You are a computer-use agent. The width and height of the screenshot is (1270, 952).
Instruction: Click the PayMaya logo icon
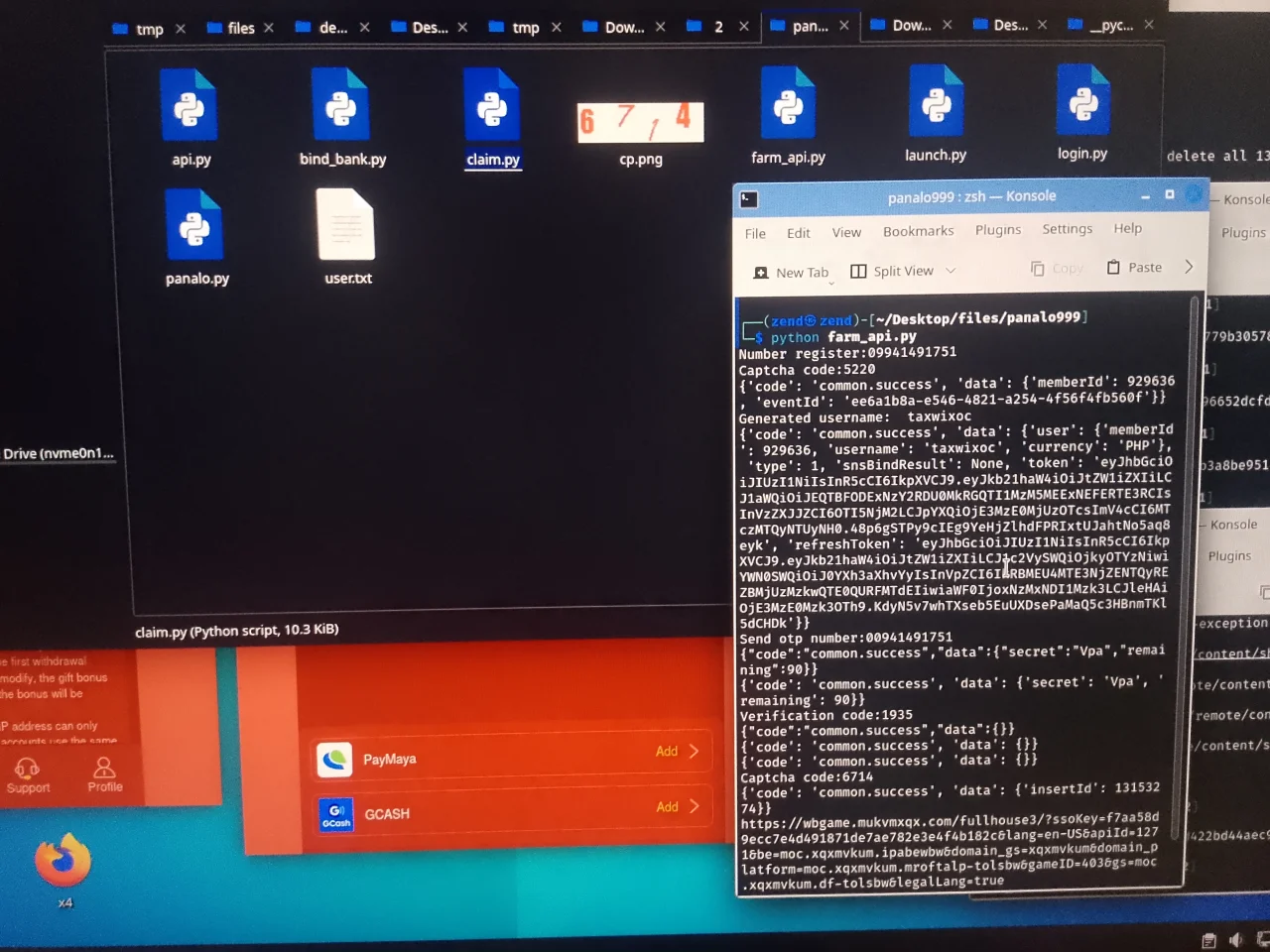click(x=334, y=760)
